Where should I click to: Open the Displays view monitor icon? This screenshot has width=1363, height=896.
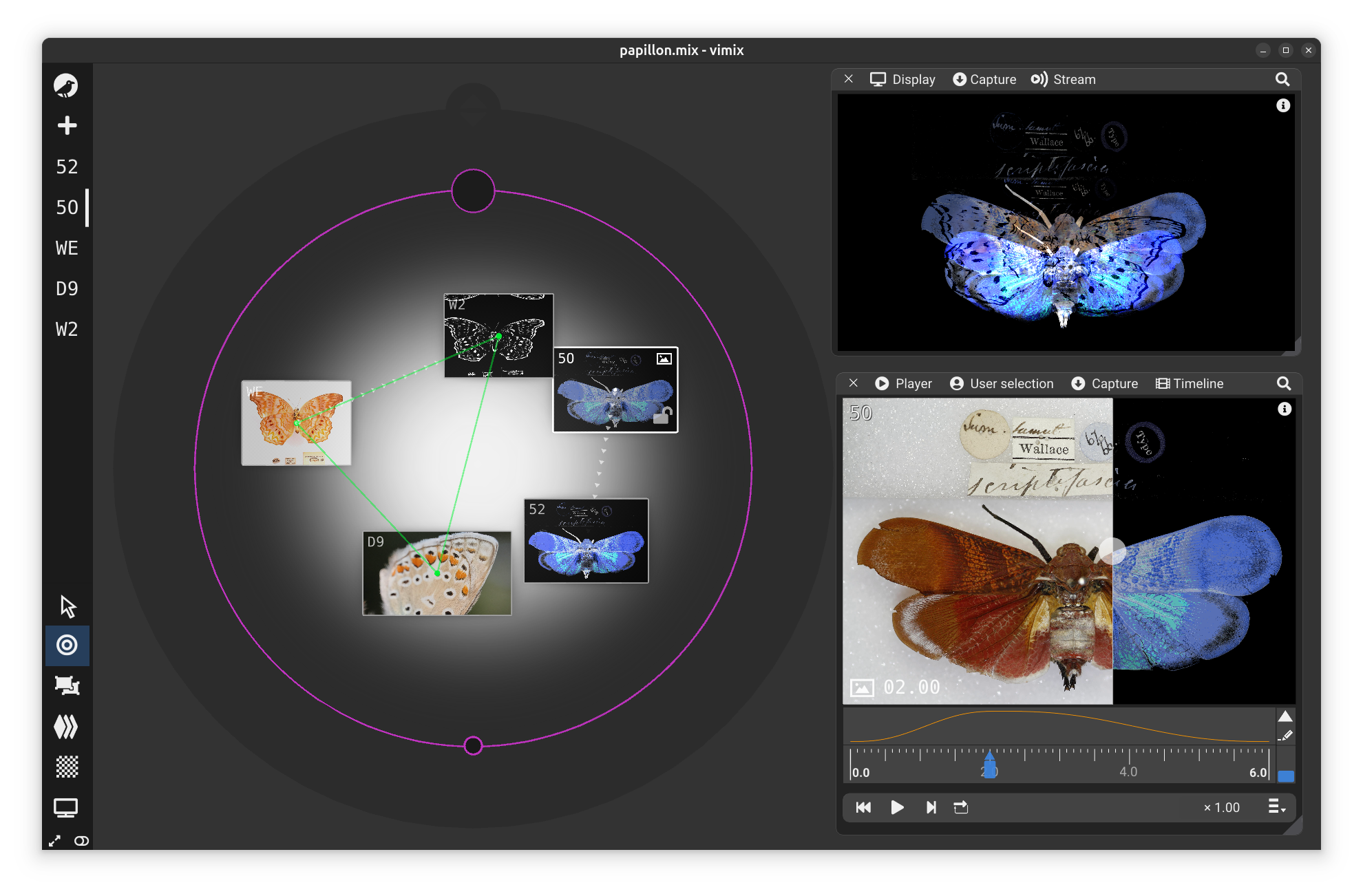66,807
